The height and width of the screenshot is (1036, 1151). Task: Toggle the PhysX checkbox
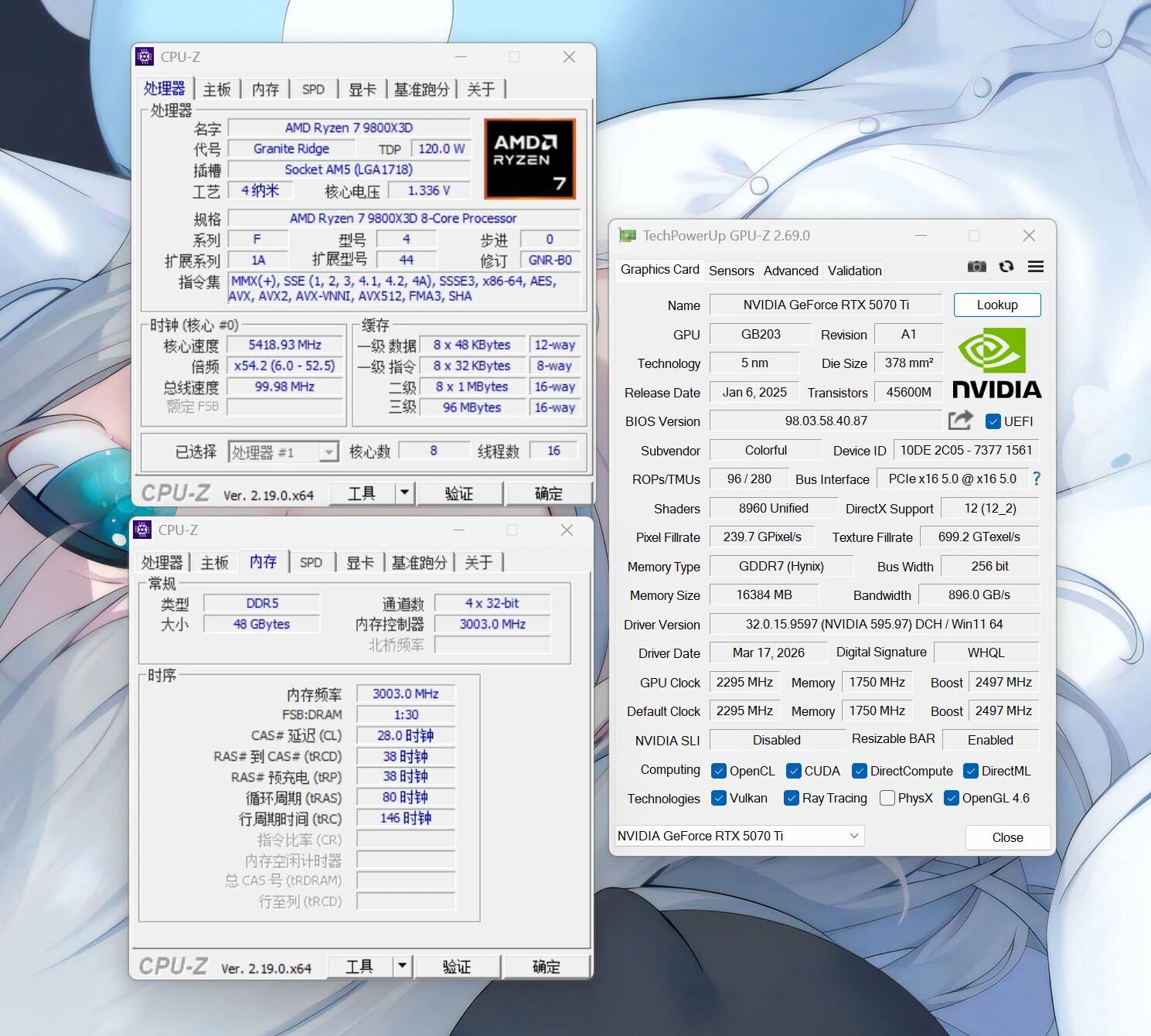(x=887, y=798)
